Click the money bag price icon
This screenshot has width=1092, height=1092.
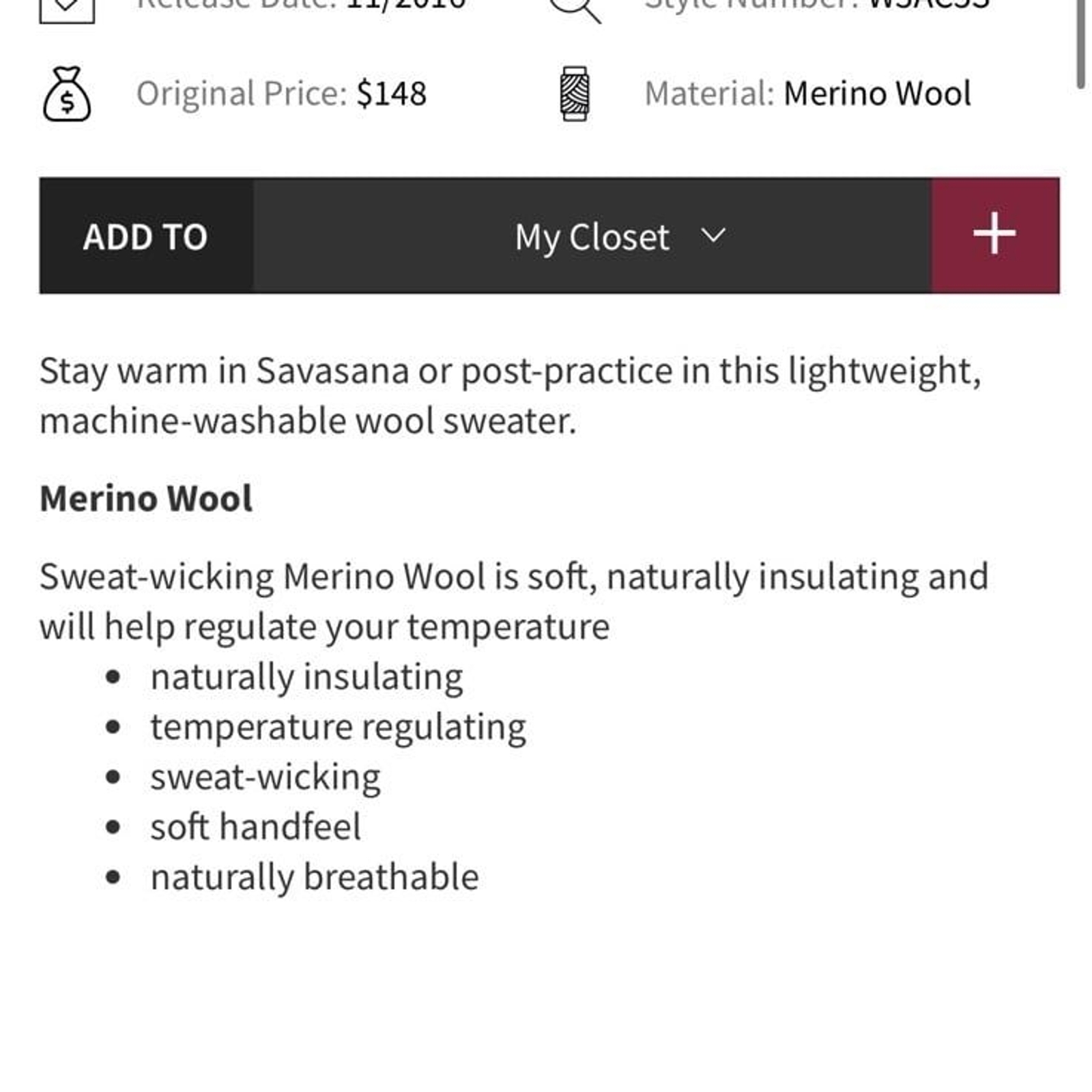tap(66, 94)
